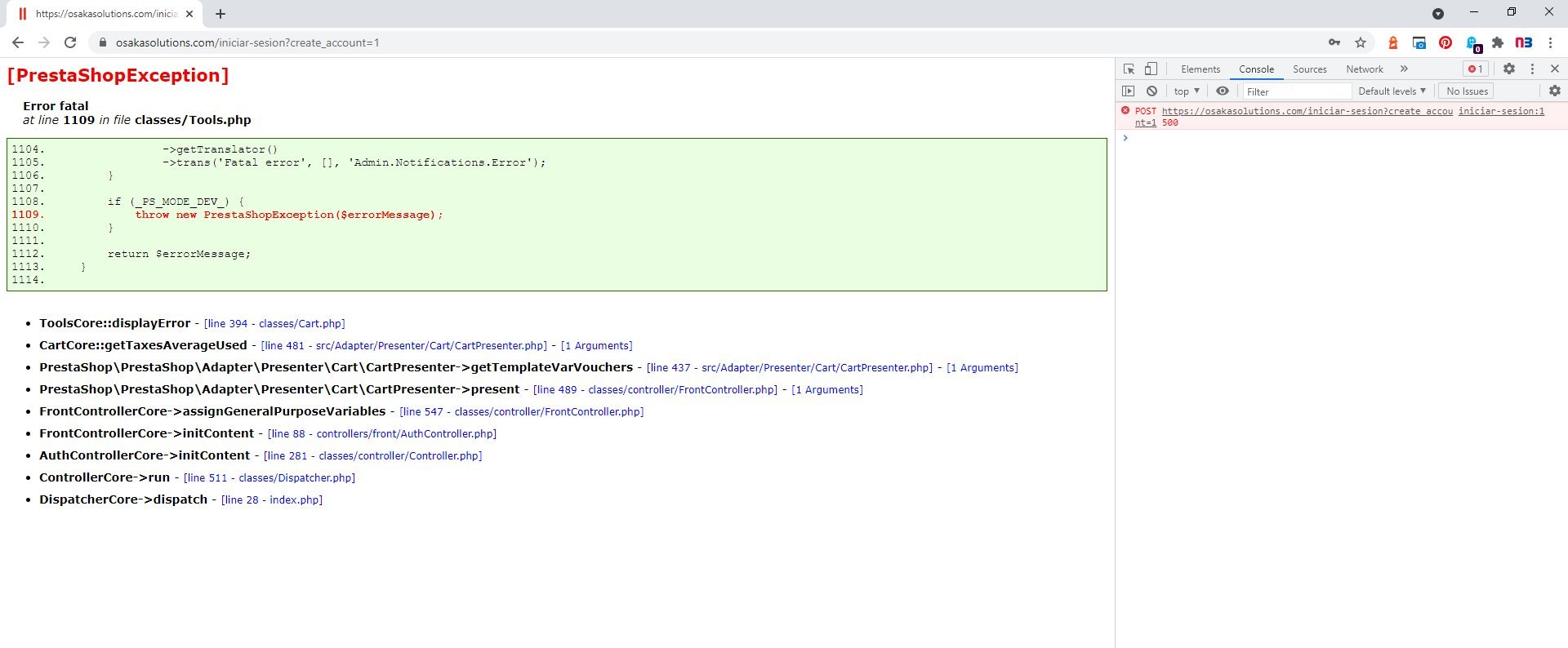Open the line 481 CartPresenter.php trace link
Screen dimensions: 1568x648
coord(404,346)
